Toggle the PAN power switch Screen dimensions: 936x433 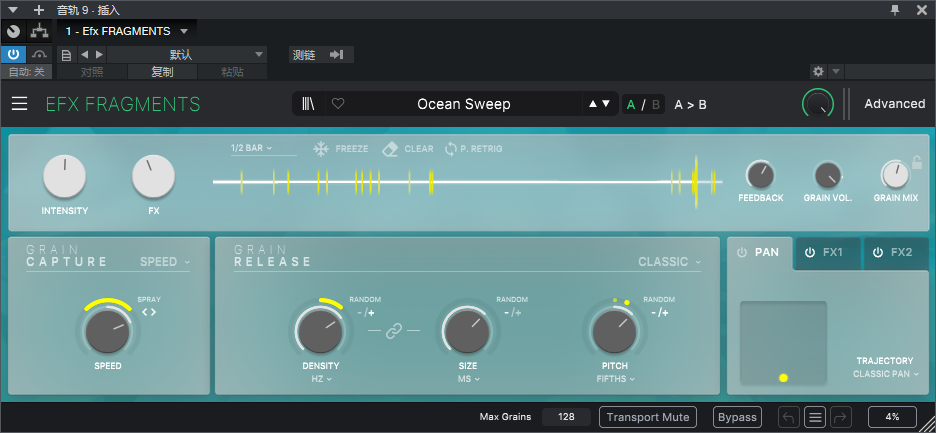742,253
